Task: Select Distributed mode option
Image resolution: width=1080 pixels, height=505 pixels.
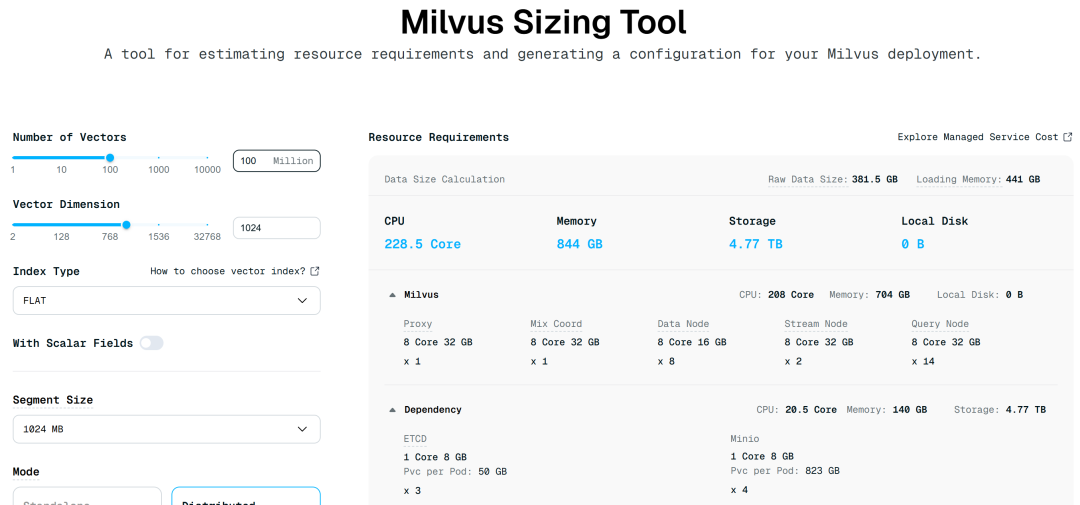Action: (x=246, y=496)
